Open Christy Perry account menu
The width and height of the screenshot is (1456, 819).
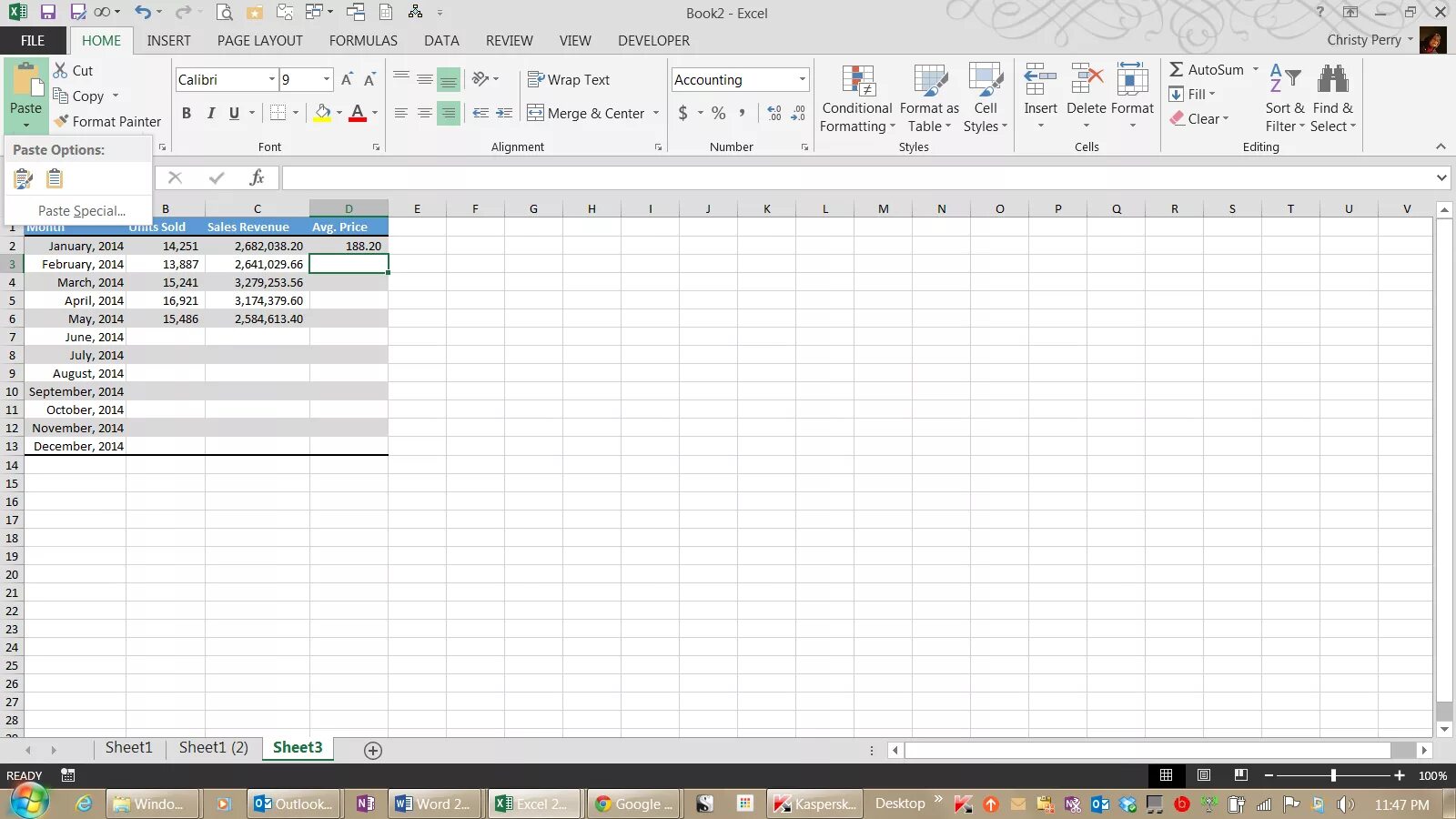(x=1370, y=40)
